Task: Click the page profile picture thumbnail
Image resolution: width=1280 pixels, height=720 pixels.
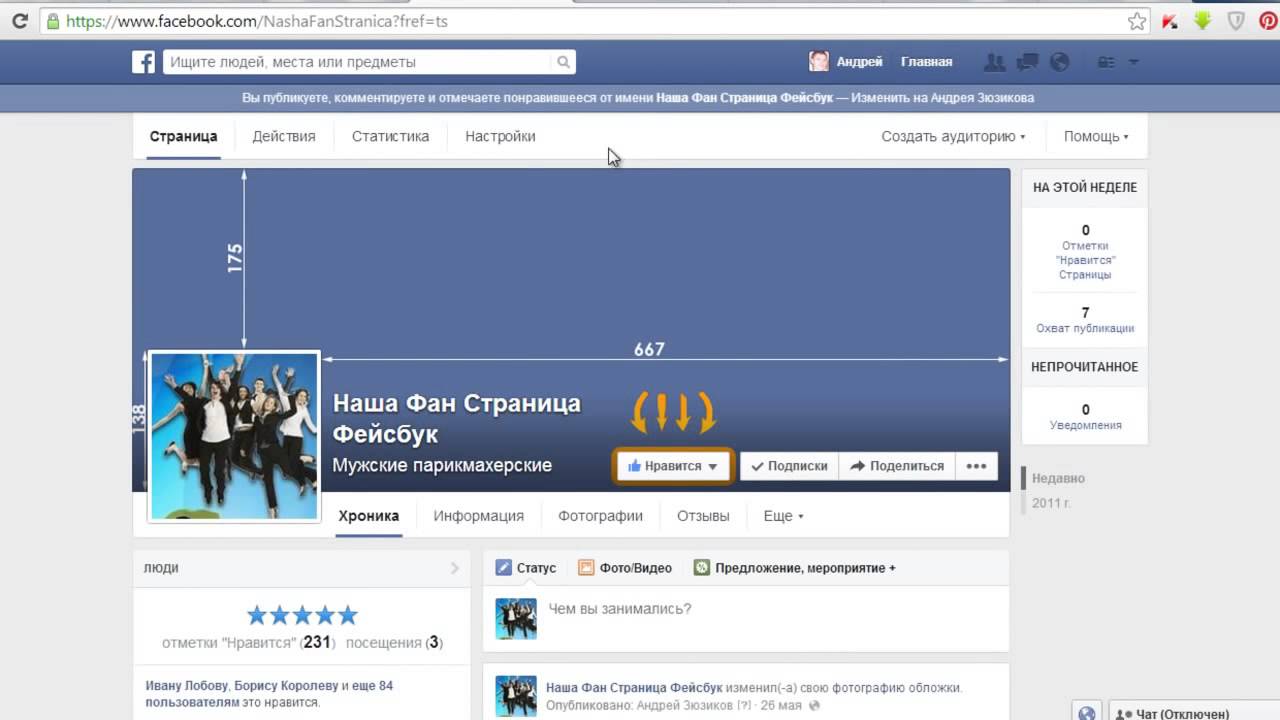Action: tap(234, 436)
